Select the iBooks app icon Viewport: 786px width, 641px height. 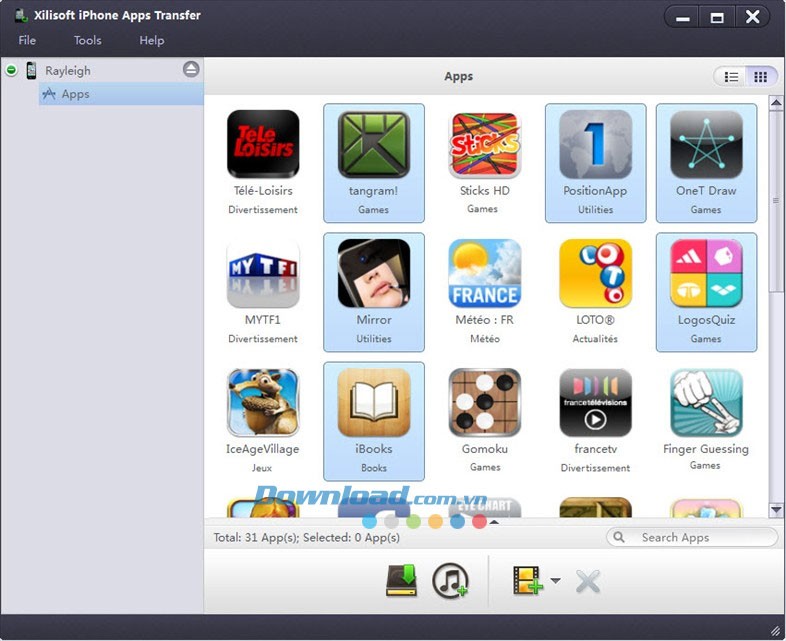pos(374,402)
